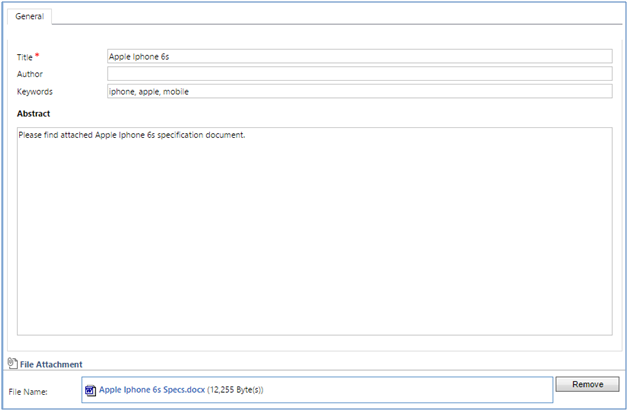
Task: Click the File Name: label
Action: (x=28, y=392)
